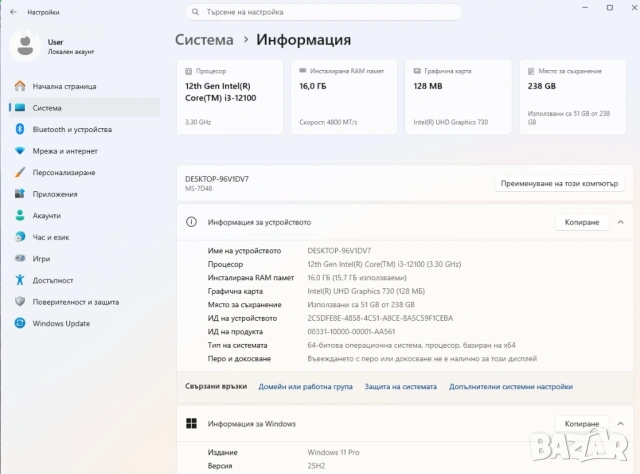Image resolution: width=640 pixels, height=474 pixels.
Task: Click the 25H2 version value
Action: [x=316, y=466]
